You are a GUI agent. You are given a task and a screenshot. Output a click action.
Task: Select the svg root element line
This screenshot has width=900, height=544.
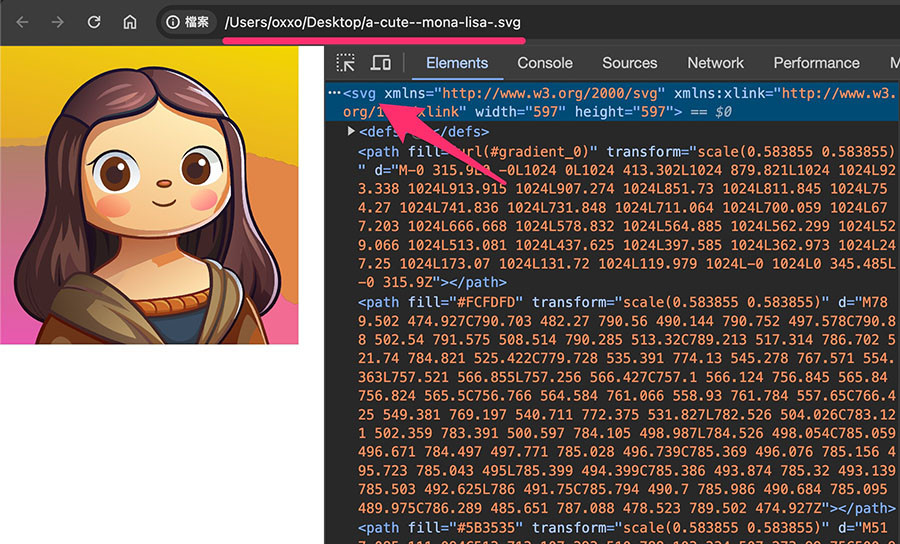pyautogui.click(x=612, y=102)
